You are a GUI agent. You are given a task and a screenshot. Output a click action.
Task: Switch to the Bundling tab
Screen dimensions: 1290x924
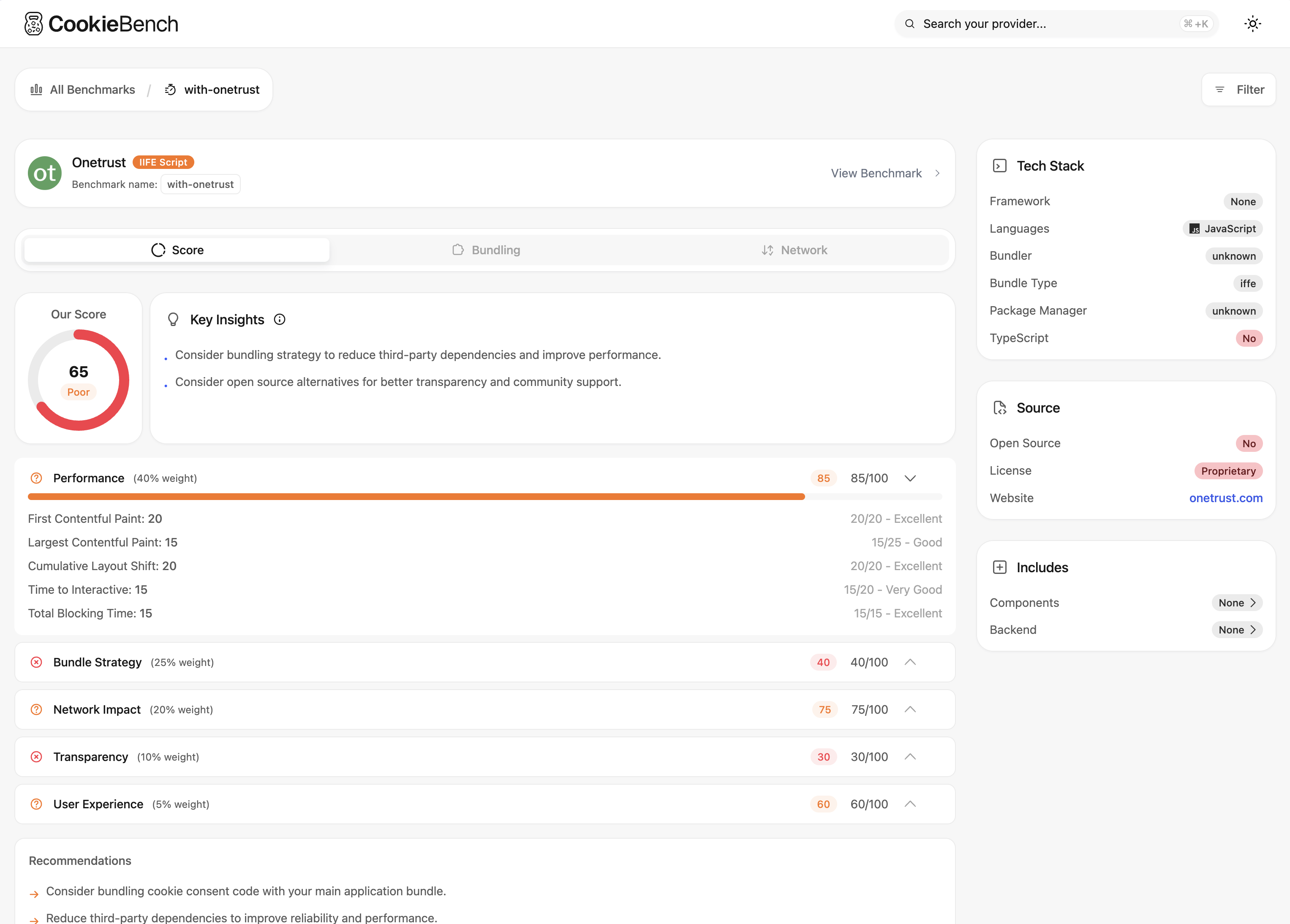(x=486, y=250)
